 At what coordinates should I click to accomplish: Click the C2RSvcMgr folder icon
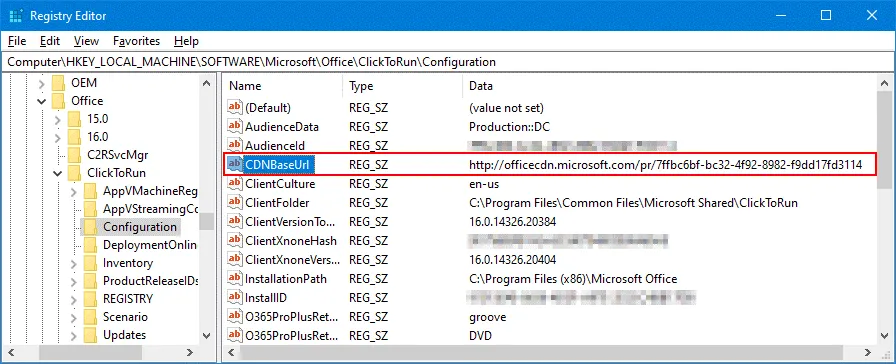pyautogui.click(x=74, y=155)
